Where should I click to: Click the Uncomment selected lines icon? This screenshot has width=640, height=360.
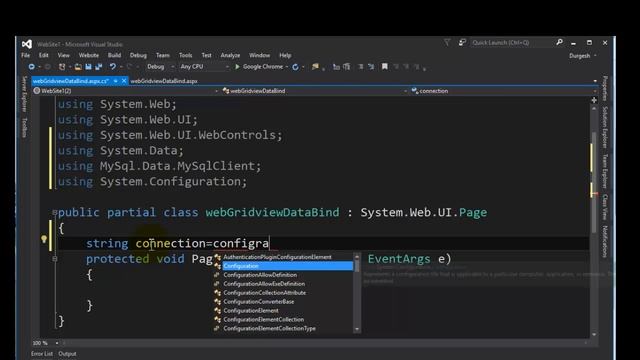click(371, 67)
